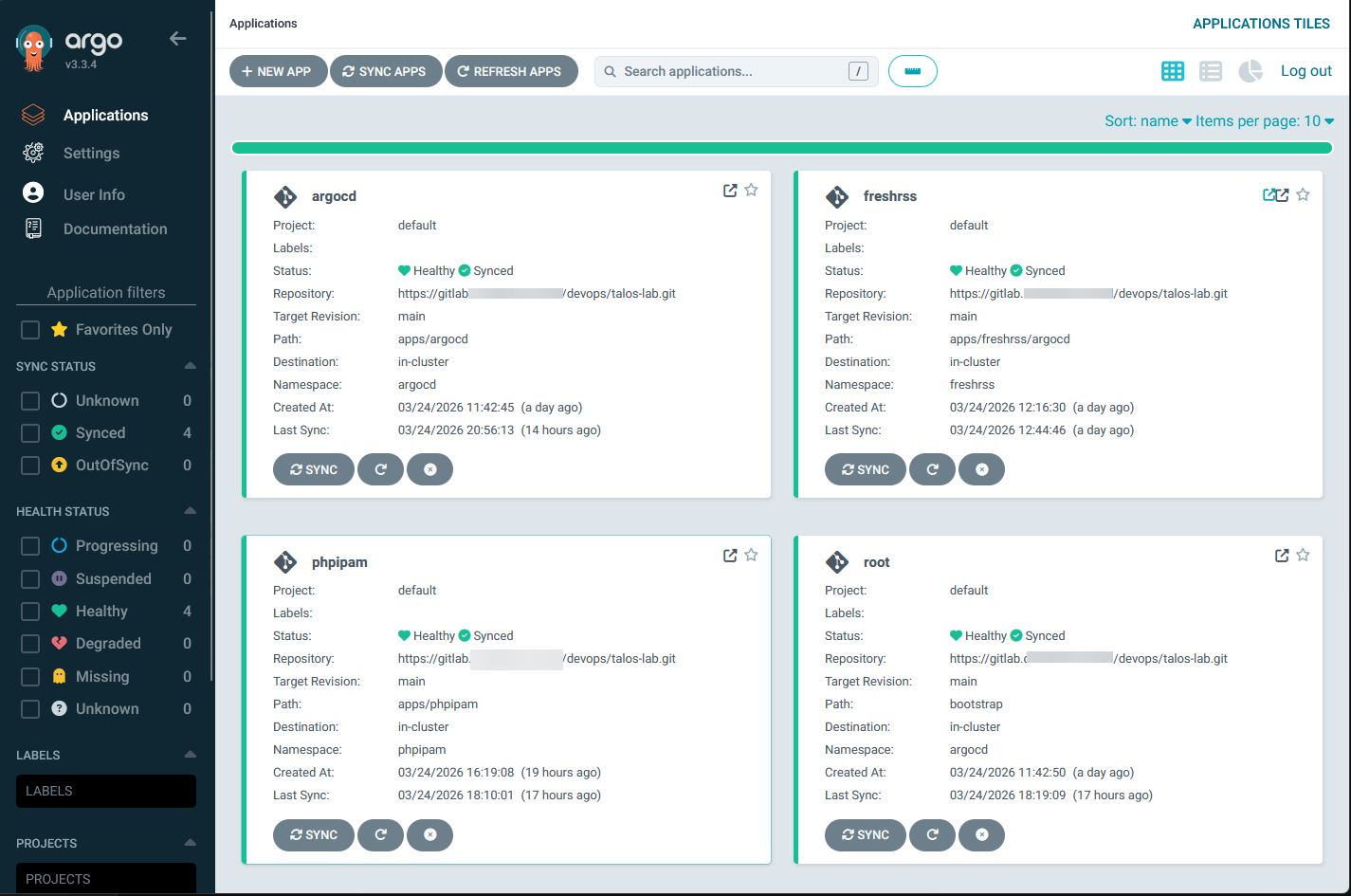Log out of Argo CD
This screenshot has width=1351, height=896.
coord(1306,71)
